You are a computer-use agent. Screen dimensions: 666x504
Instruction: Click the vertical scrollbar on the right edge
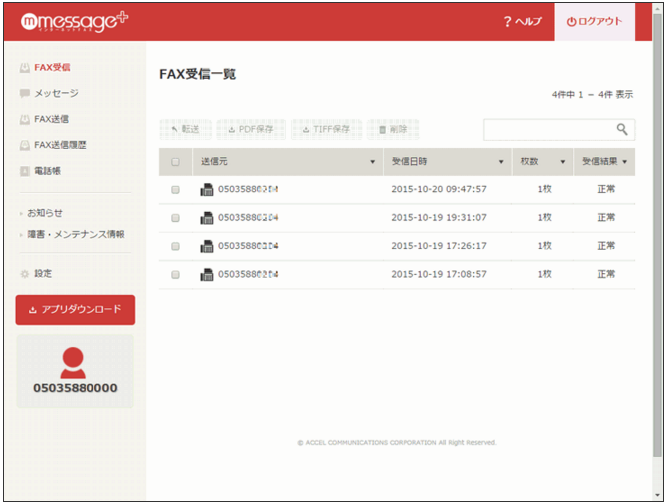click(657, 250)
